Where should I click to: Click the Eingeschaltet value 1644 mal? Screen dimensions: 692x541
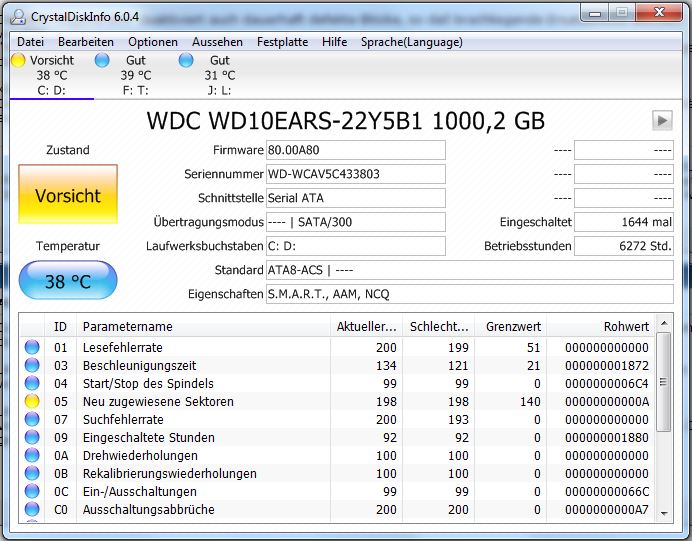tap(624, 222)
